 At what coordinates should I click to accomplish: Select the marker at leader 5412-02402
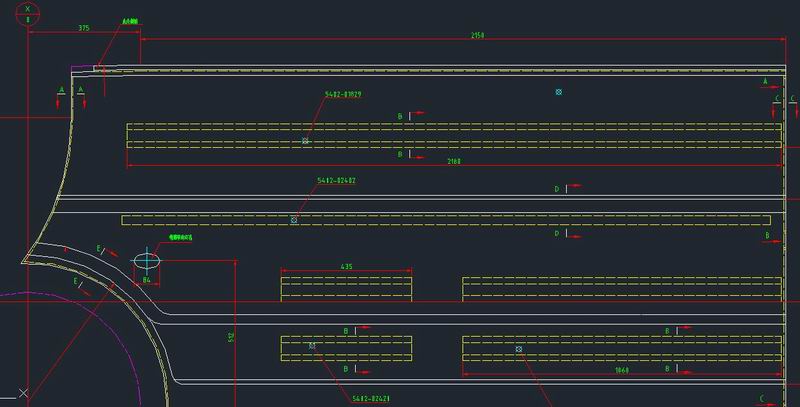[x=294, y=219]
